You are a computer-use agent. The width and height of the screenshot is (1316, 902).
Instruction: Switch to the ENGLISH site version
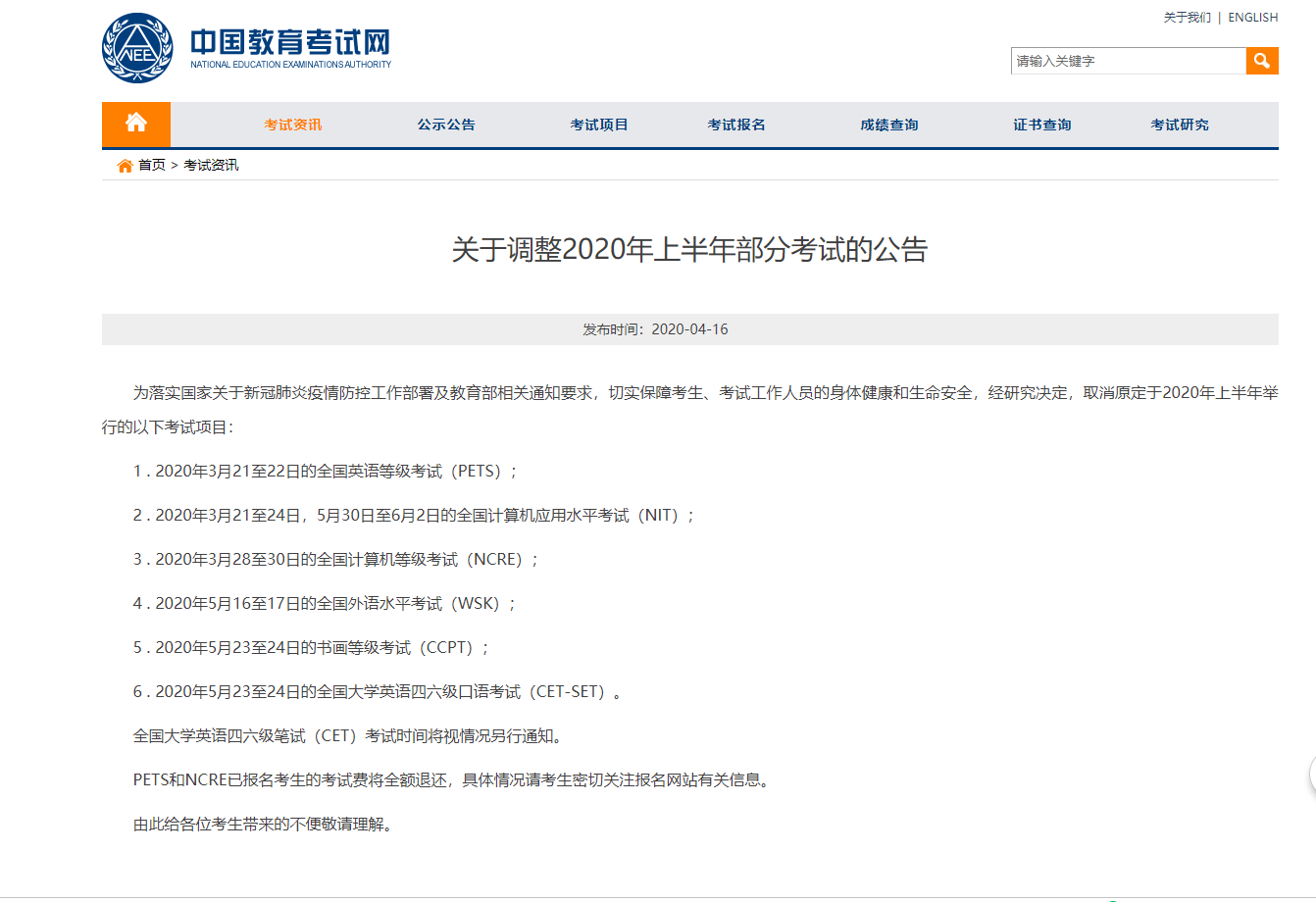pos(1252,18)
